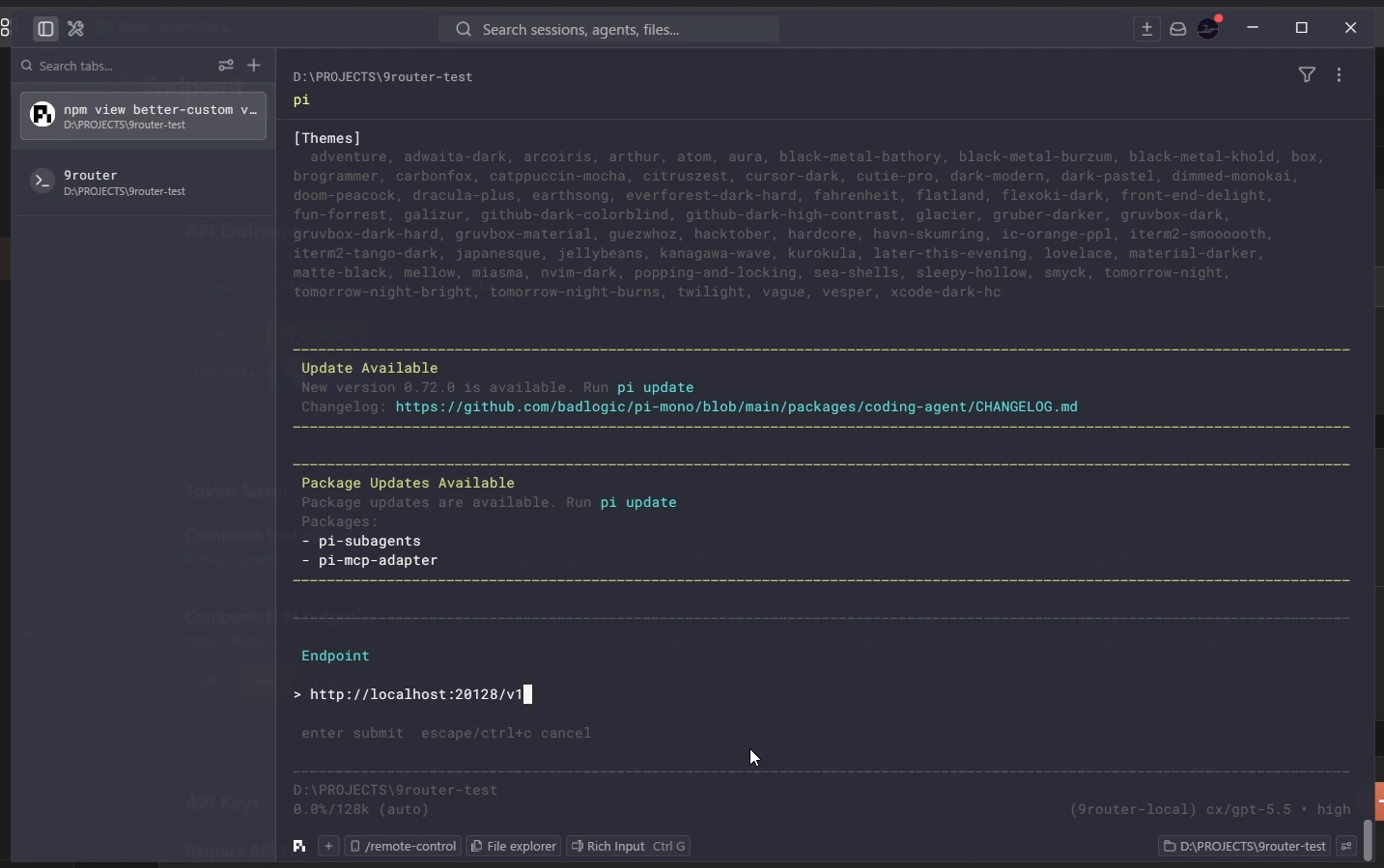Open the three-dot more options menu
1384x868 pixels.
[1341, 74]
